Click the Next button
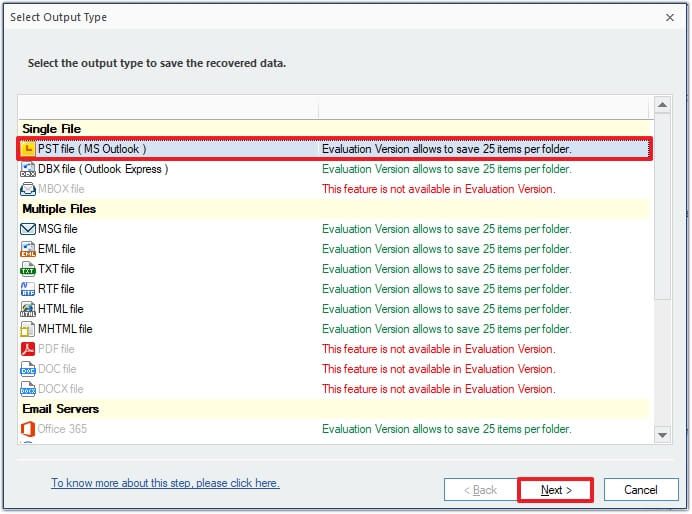692x514 pixels. pyautogui.click(x=556, y=490)
